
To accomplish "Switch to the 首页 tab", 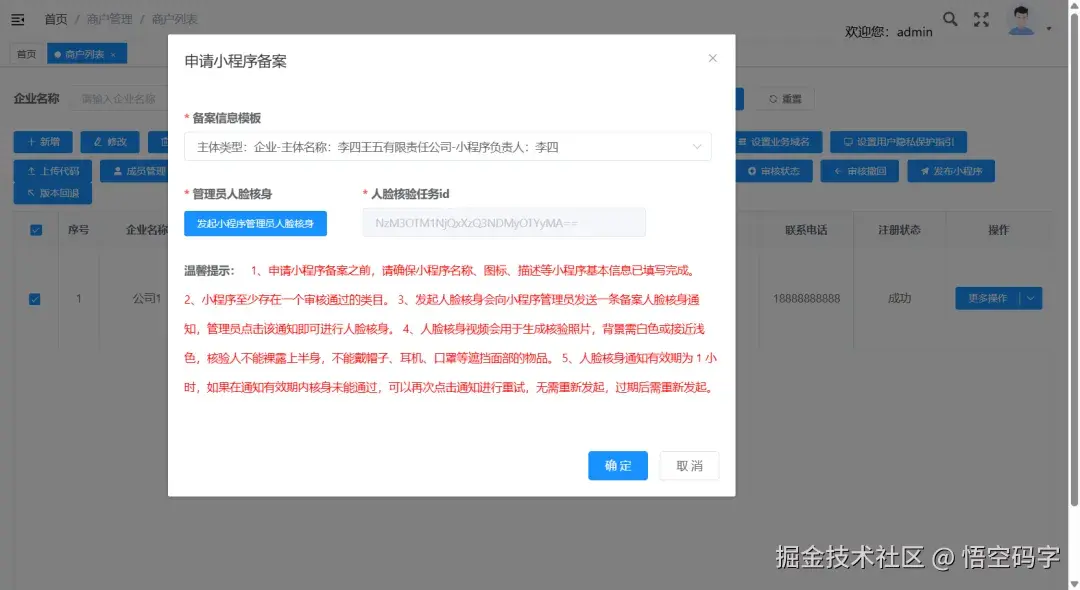I will (25, 53).
